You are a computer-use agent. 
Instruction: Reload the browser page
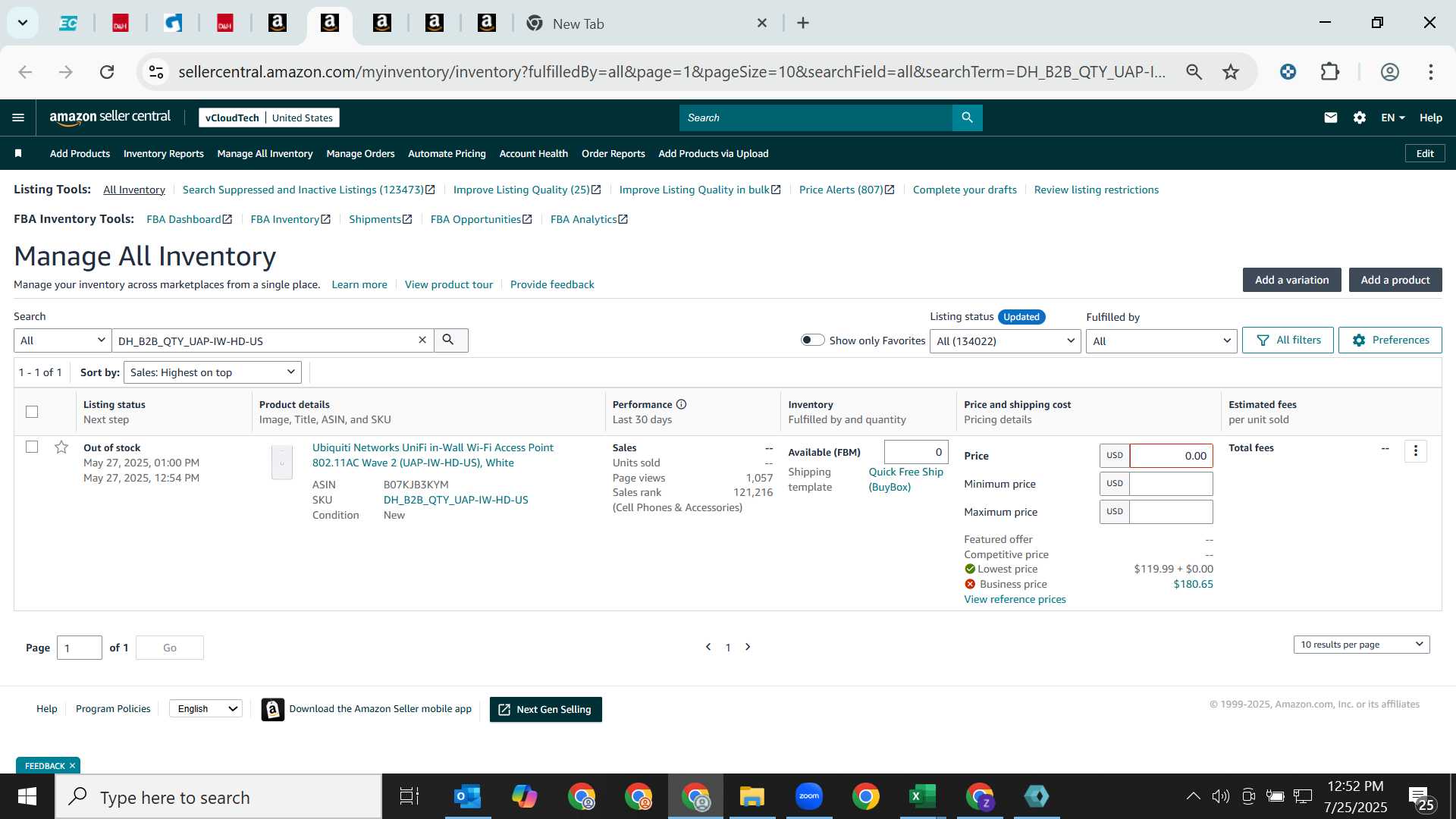click(x=107, y=72)
